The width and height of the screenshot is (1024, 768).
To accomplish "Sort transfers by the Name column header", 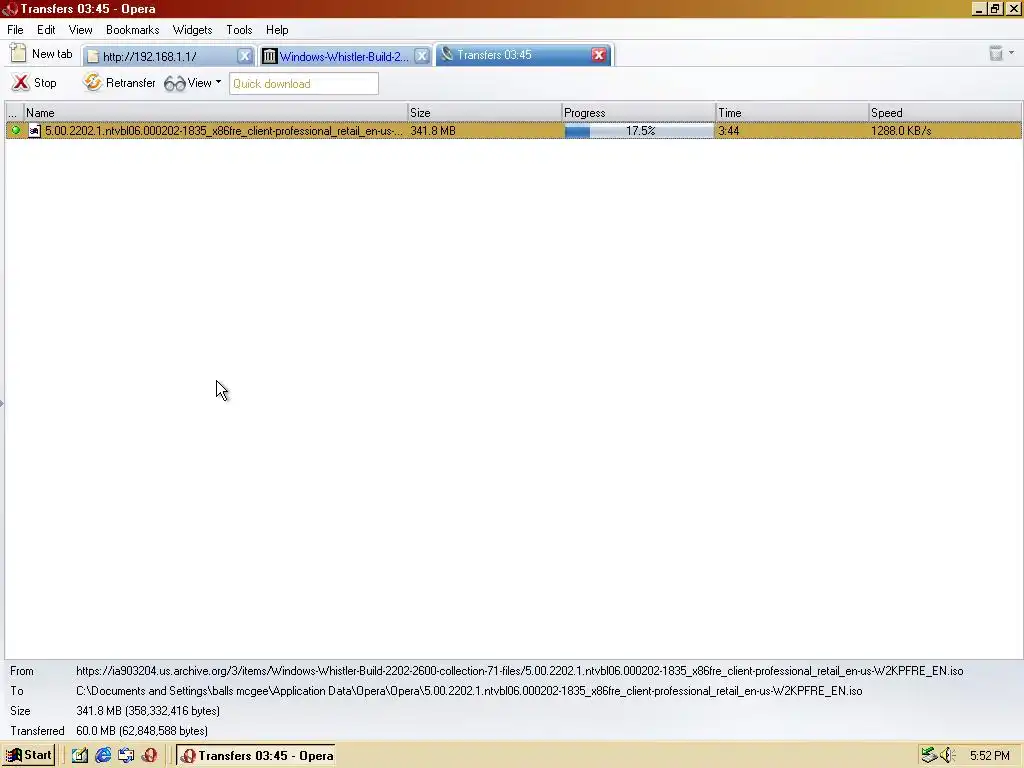I will point(216,112).
